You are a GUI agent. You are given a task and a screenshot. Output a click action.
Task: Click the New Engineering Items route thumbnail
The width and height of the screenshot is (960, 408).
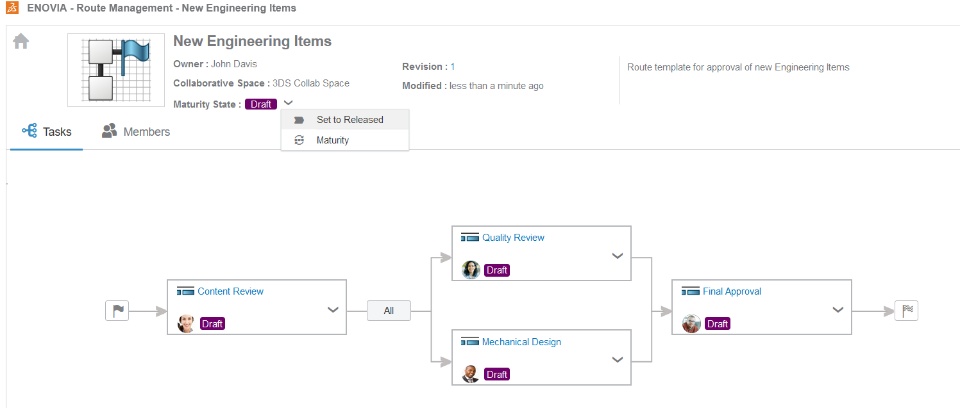[x=115, y=71]
